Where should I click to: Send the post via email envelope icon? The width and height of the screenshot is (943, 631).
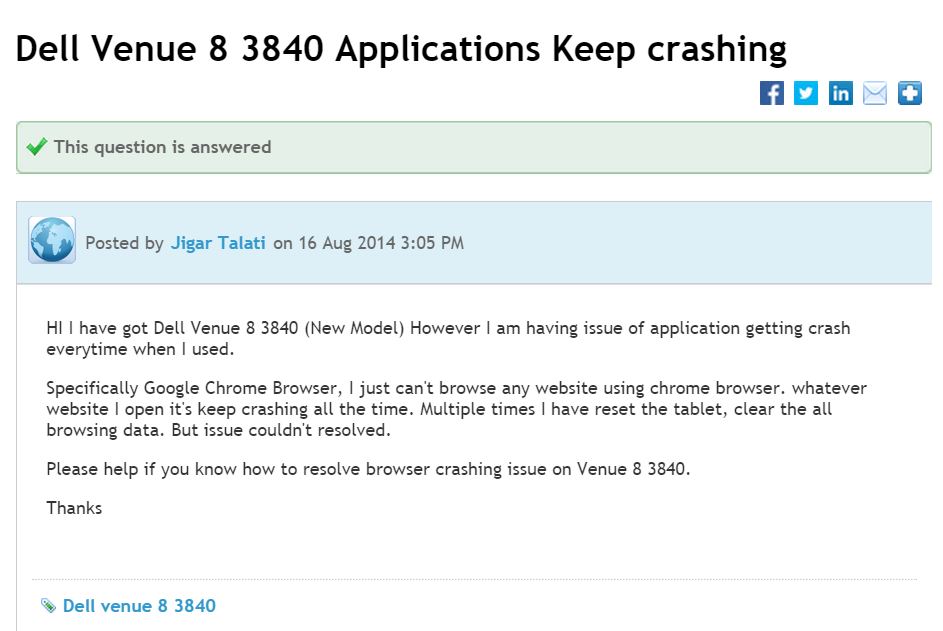[x=875, y=93]
